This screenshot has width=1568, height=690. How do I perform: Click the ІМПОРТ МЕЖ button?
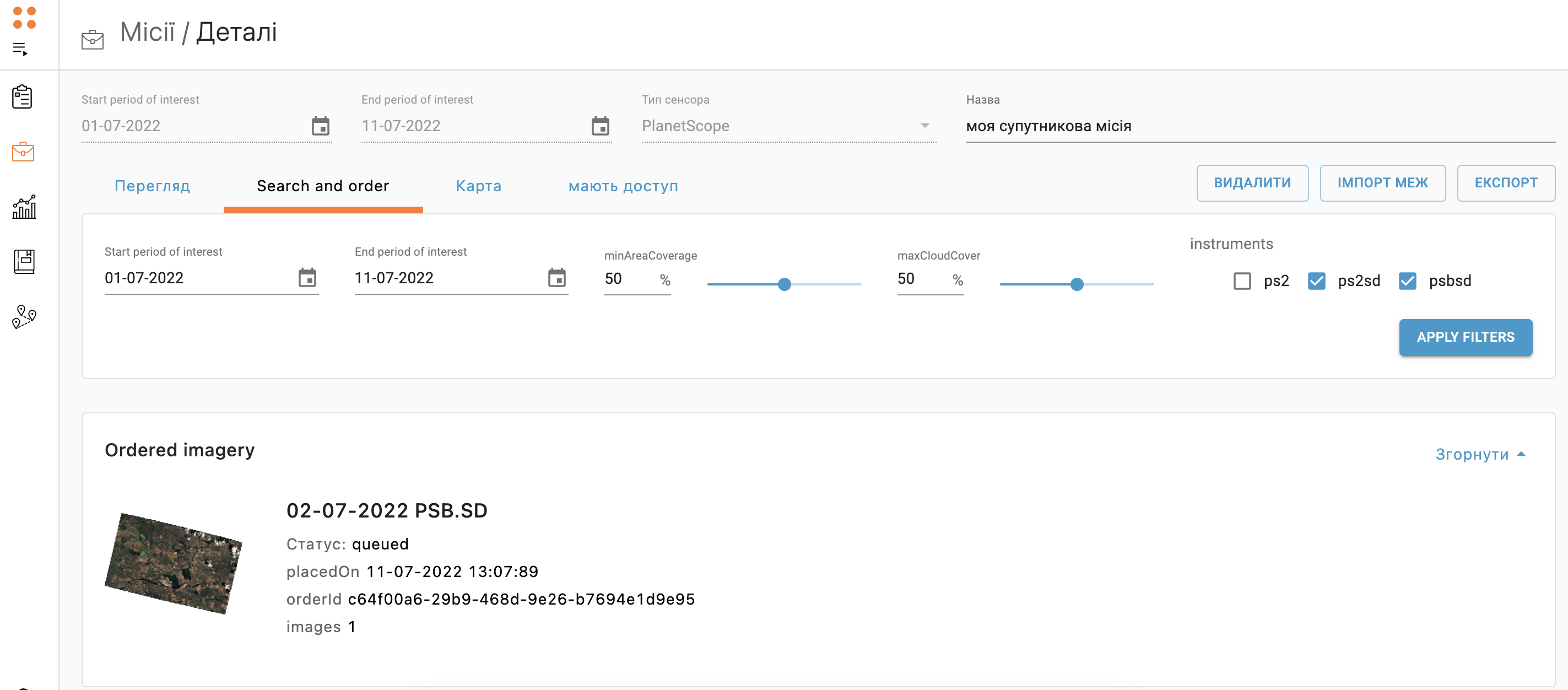coord(1382,183)
